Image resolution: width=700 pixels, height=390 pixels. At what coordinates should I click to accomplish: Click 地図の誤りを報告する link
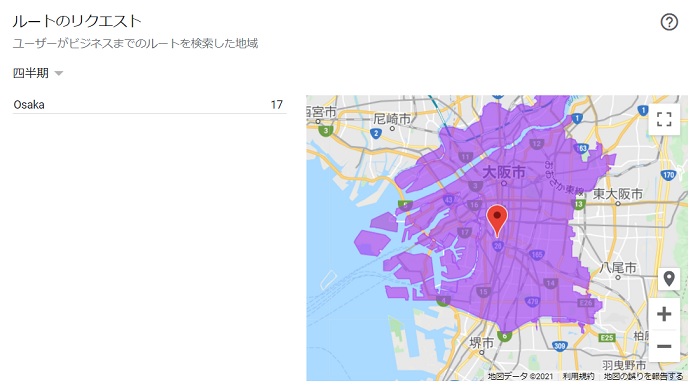pos(643,376)
